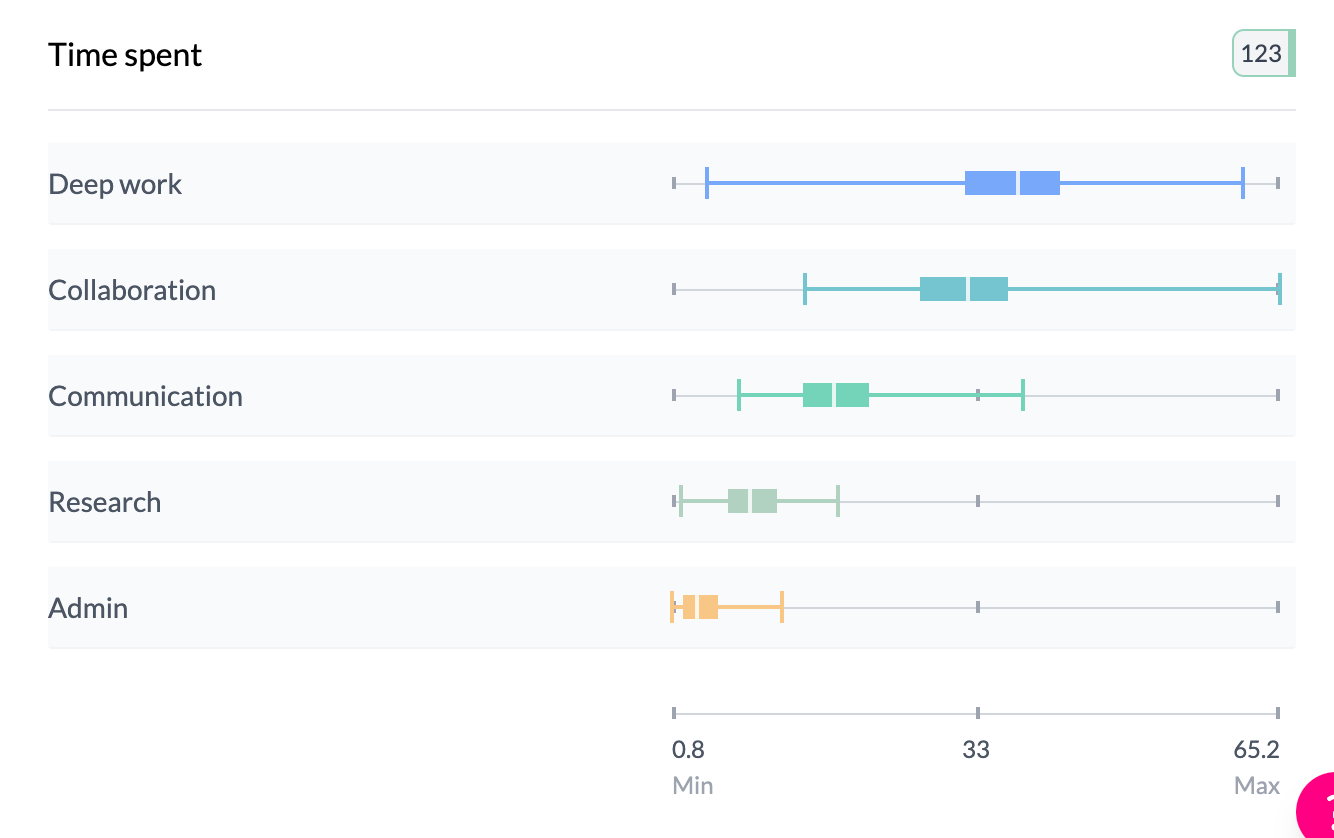Click the Time spent heading
The width and height of the screenshot is (1334, 838).
pyautogui.click(x=125, y=55)
